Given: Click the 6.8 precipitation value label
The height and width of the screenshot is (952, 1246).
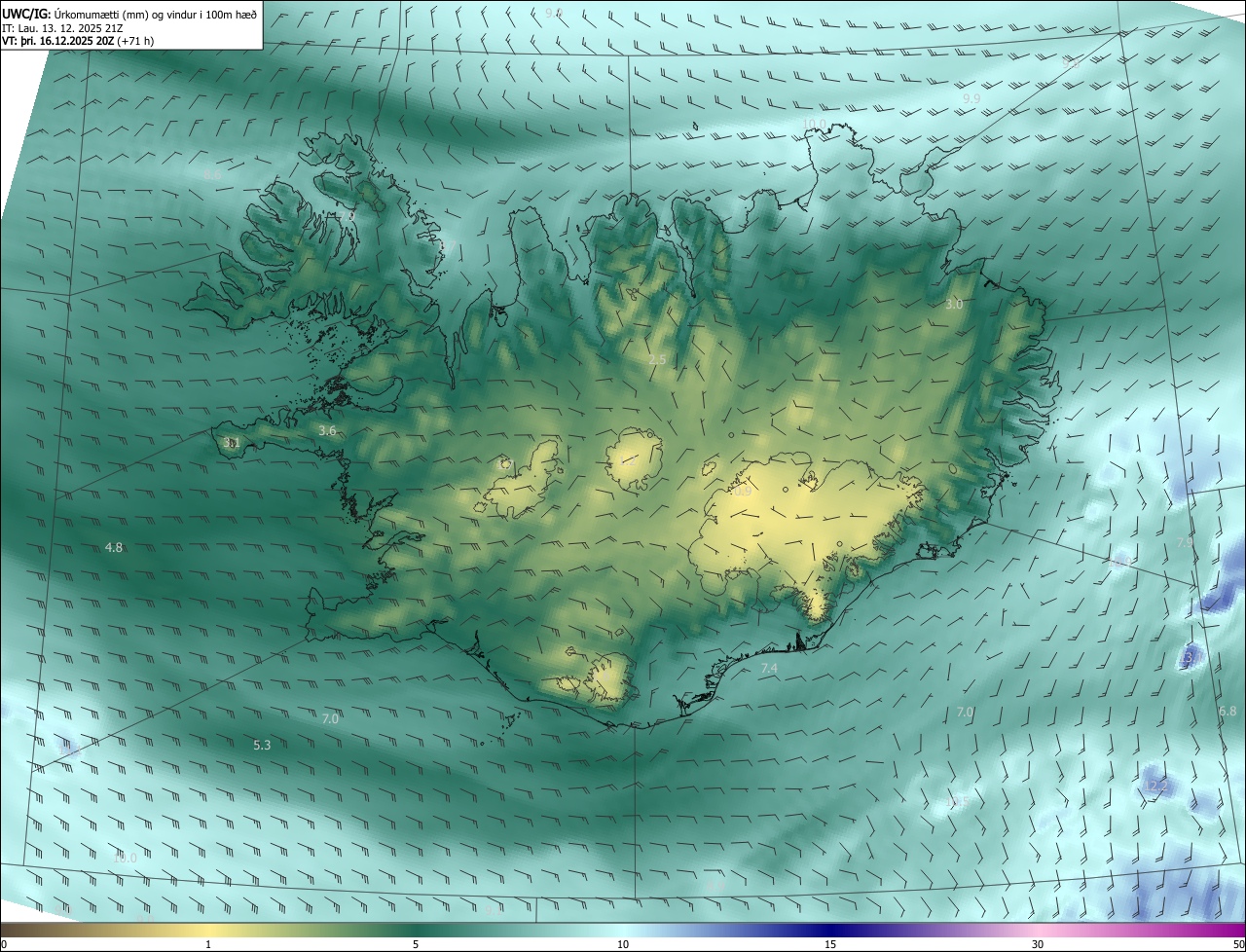Looking at the screenshot, I should point(1228,712).
